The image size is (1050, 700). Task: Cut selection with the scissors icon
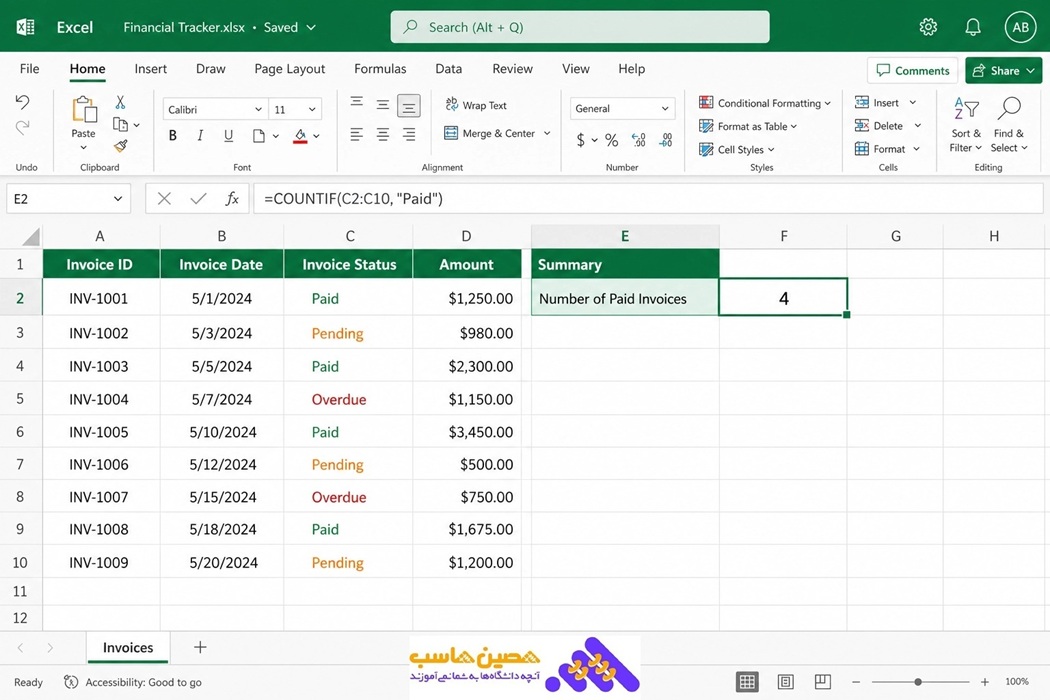121,102
